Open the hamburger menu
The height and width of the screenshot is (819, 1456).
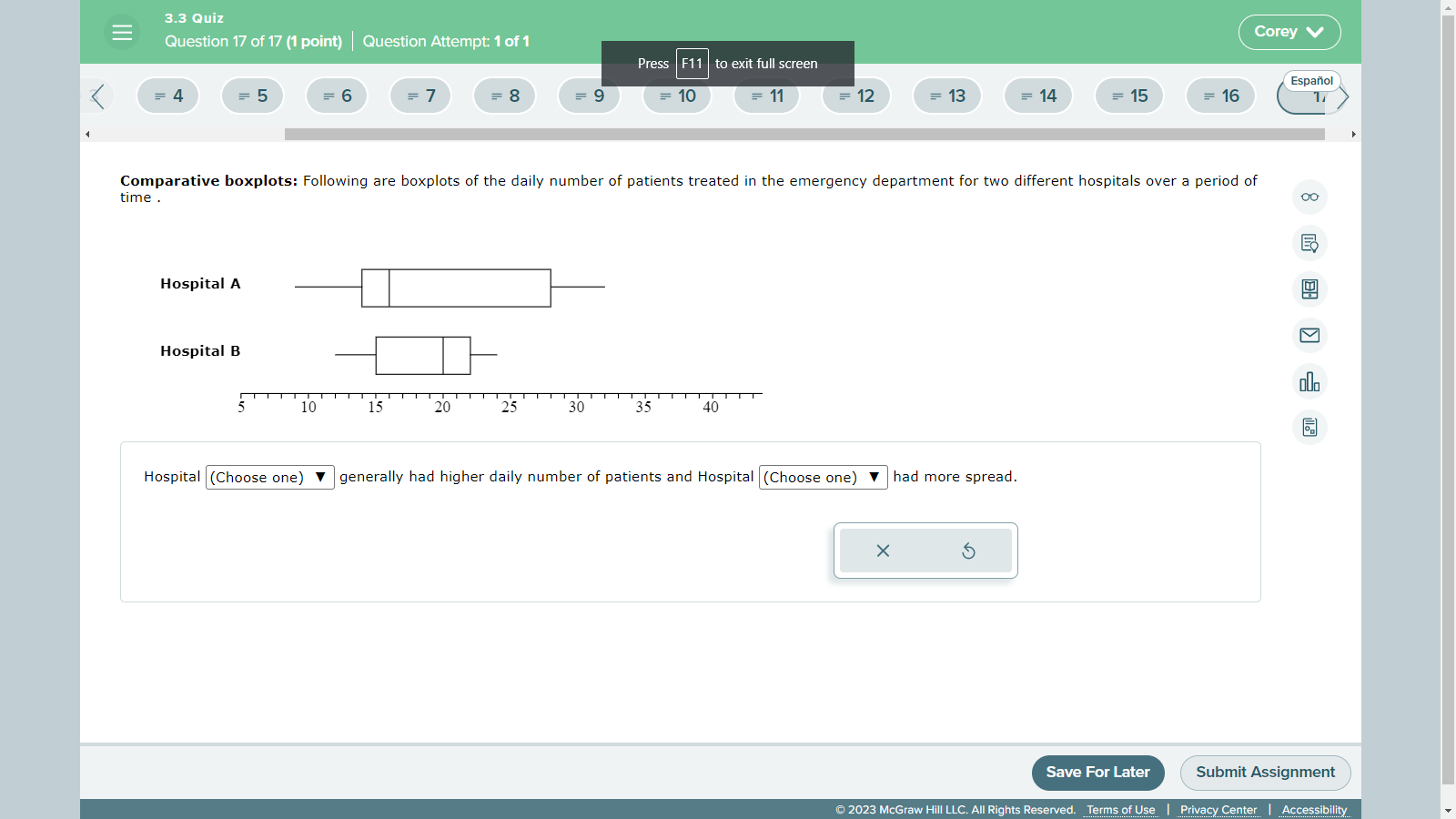(x=122, y=31)
